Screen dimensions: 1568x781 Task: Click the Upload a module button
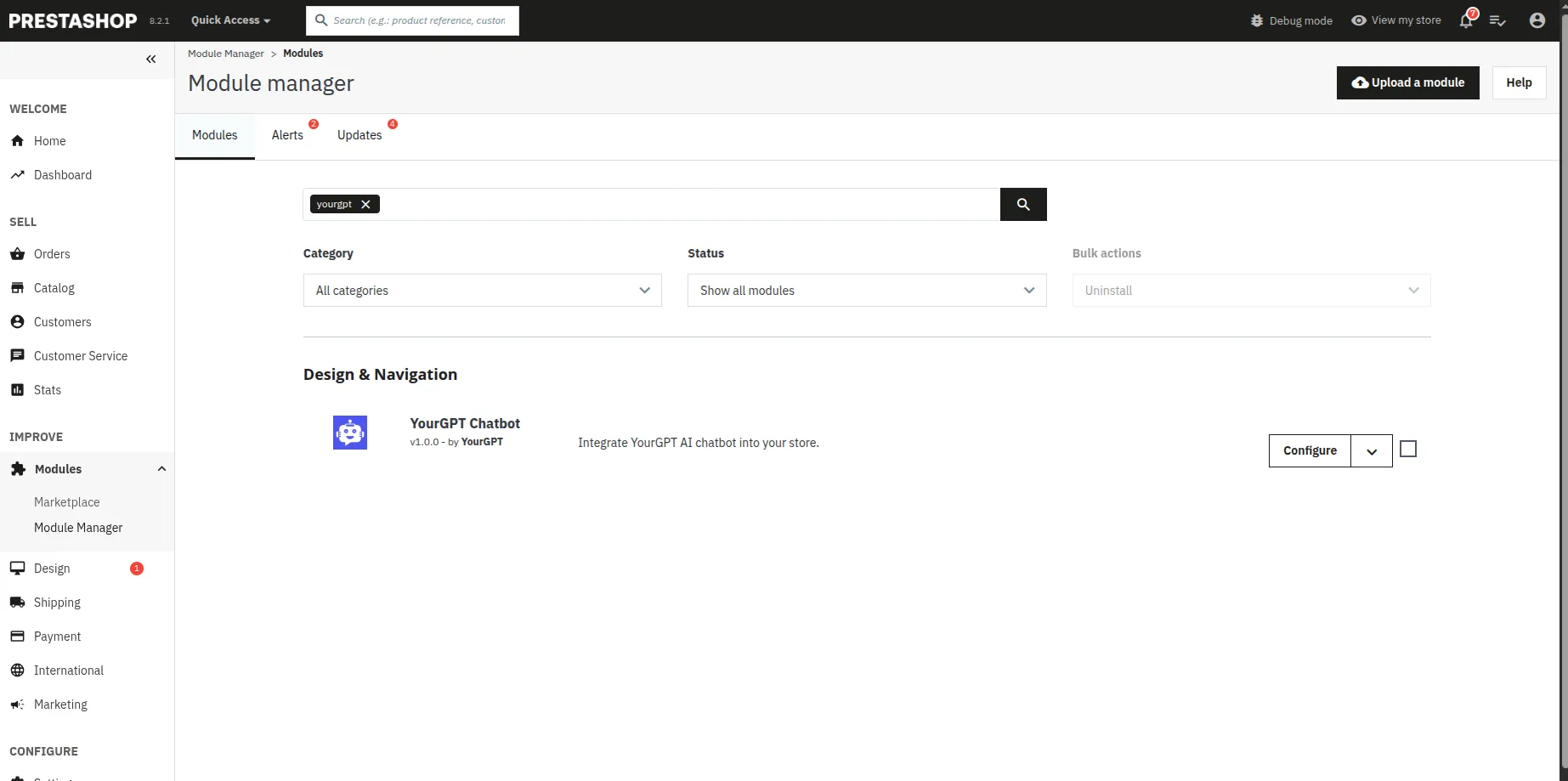click(x=1407, y=82)
